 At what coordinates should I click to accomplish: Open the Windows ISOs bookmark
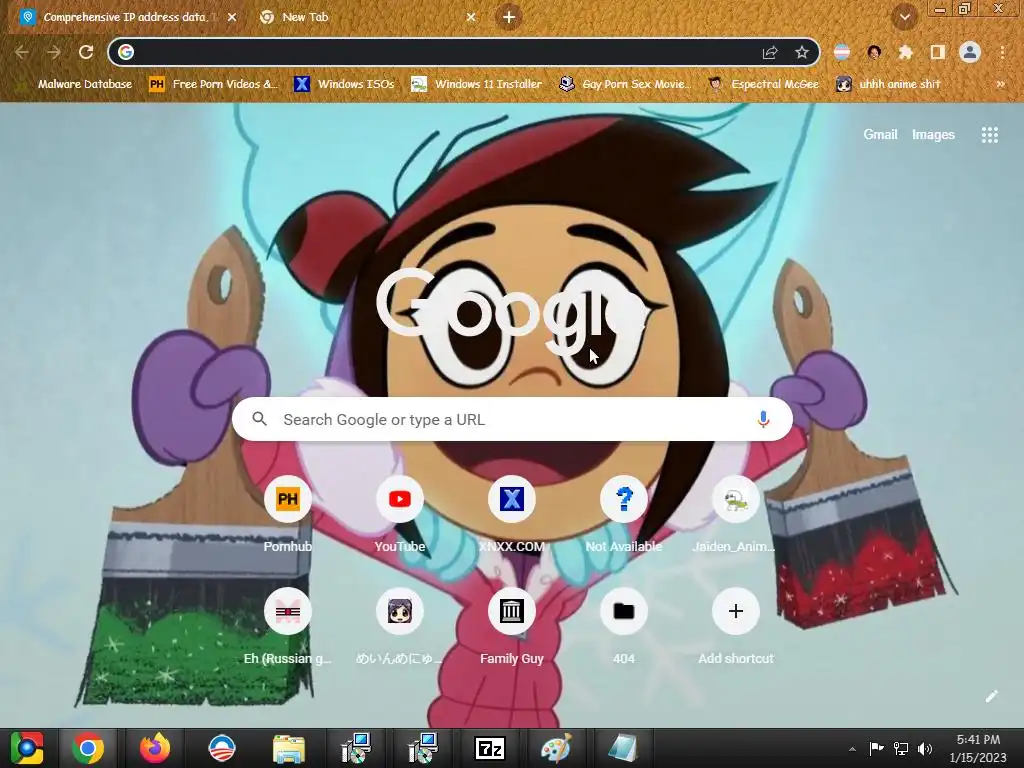(344, 84)
